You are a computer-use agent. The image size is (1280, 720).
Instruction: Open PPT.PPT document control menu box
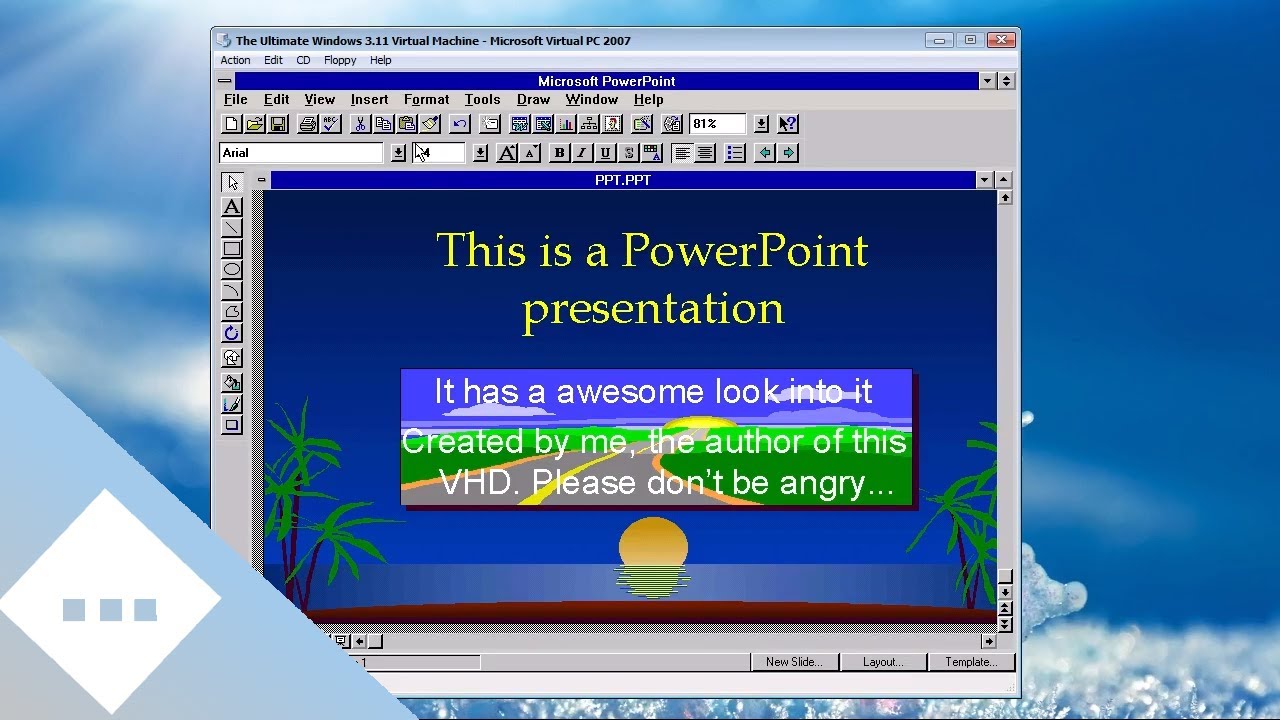point(261,181)
